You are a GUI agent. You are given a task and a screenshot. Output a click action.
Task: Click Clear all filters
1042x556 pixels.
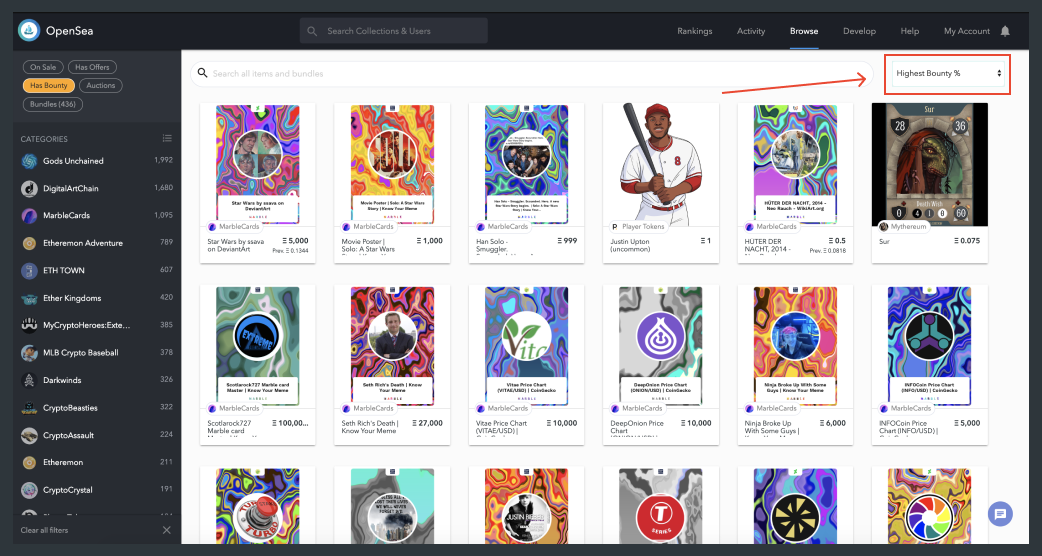(45, 530)
